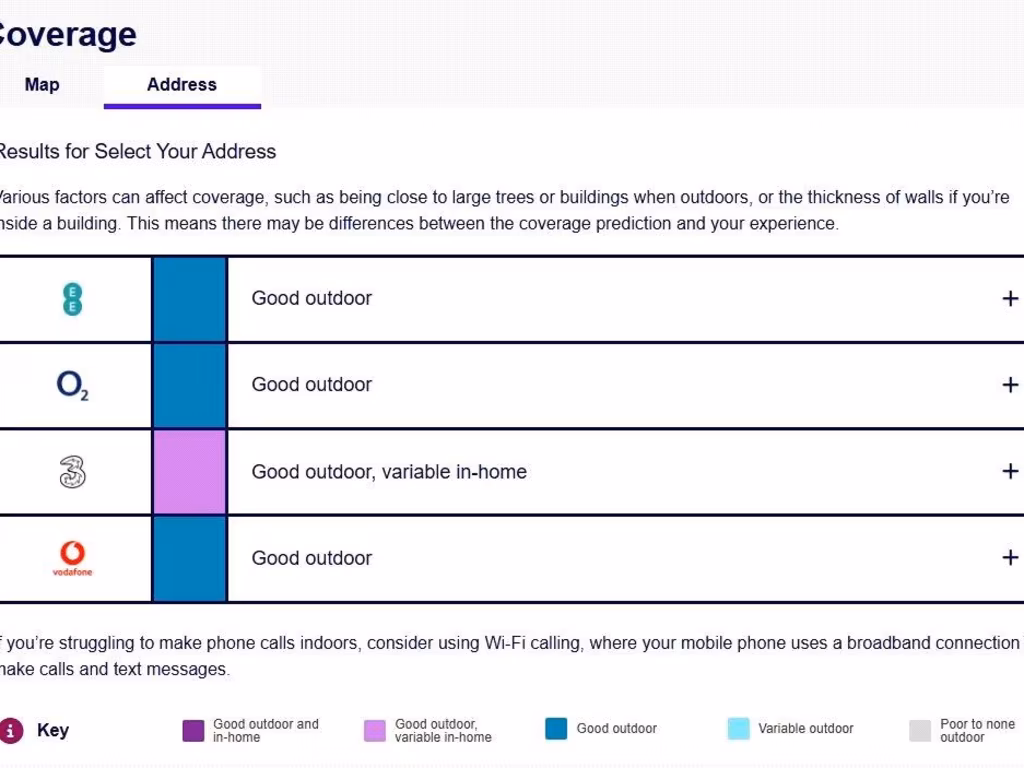The image size is (1024, 768).
Task: Click the light blue Variable outdoor swatch
Action: 739,729
